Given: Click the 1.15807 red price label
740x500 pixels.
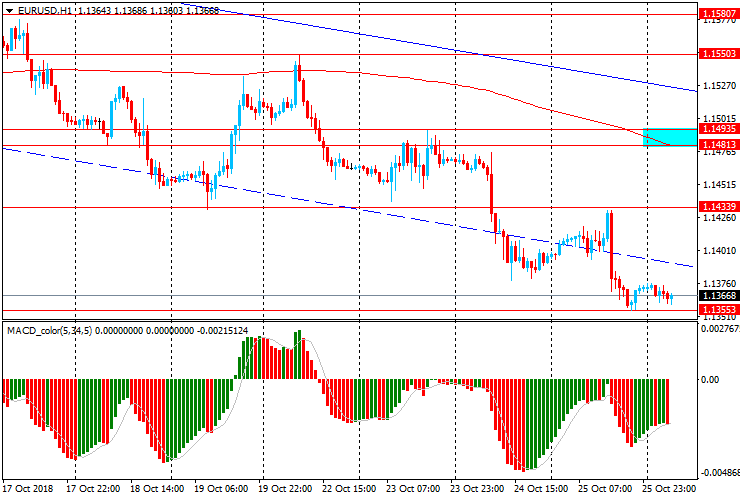Looking at the screenshot, I should pos(719,14).
